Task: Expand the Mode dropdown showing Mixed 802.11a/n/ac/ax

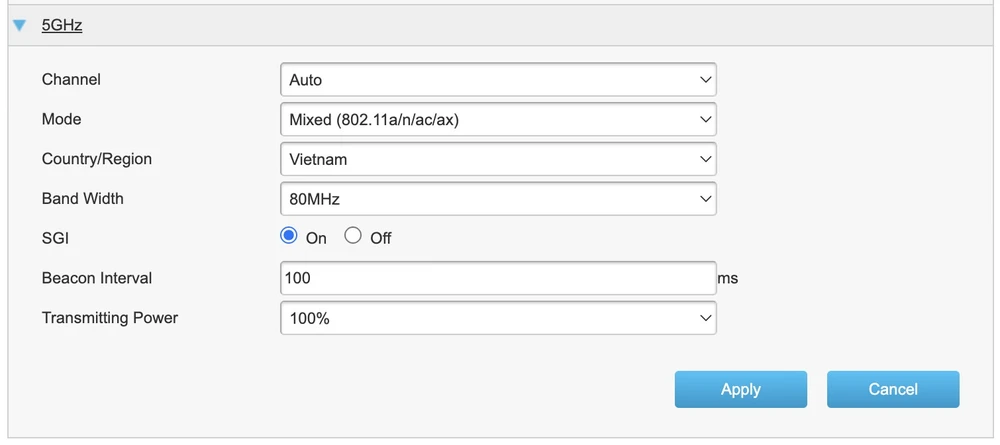Action: pyautogui.click(x=498, y=120)
